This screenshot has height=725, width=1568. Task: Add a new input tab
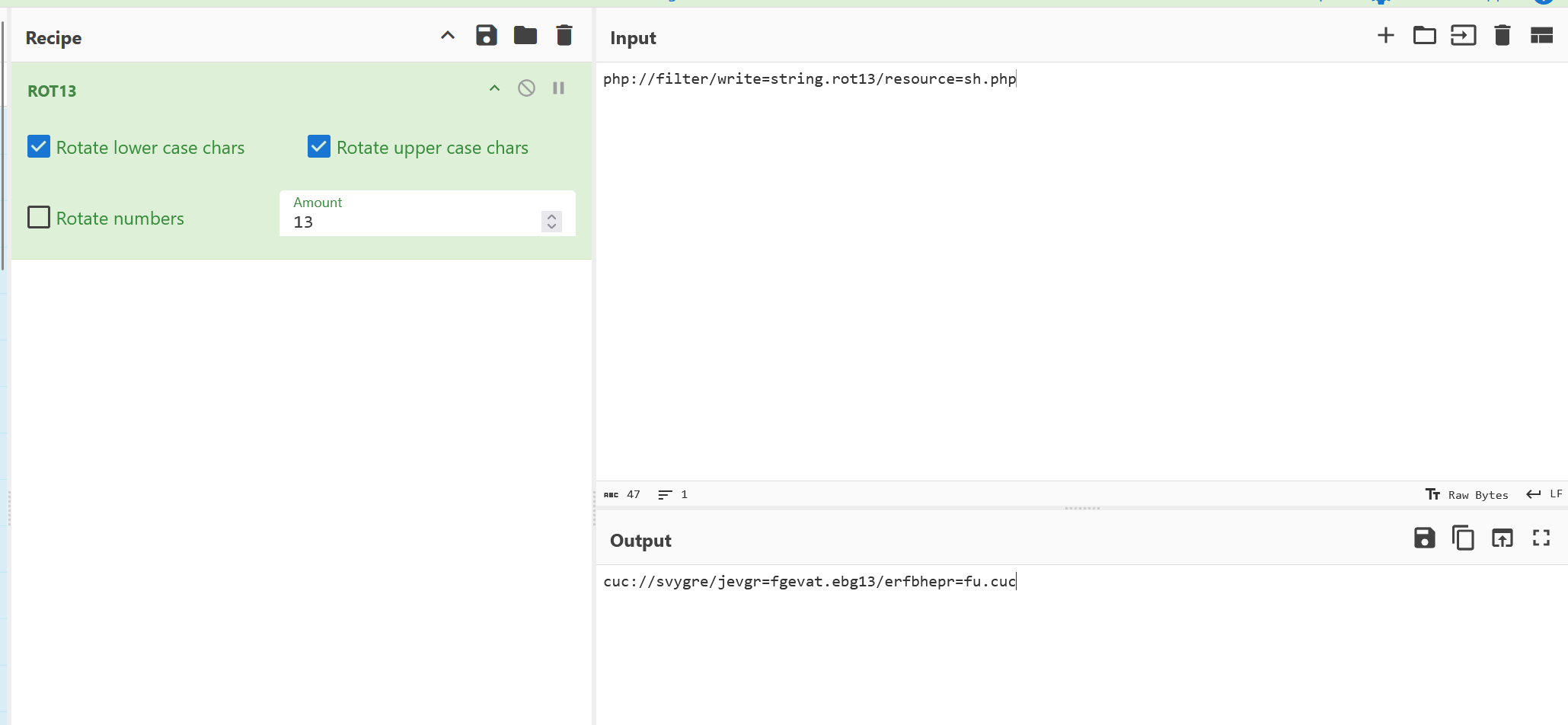coord(1386,36)
